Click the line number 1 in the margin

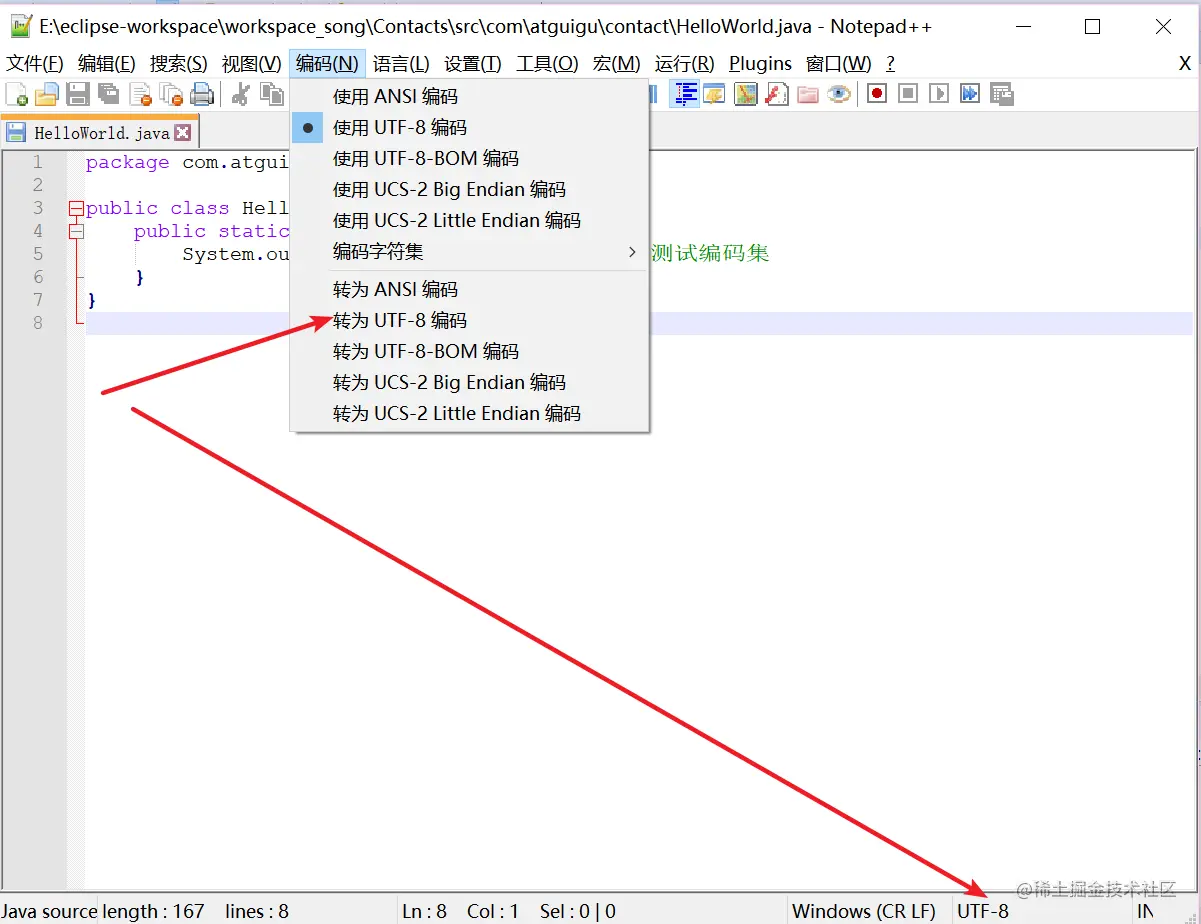click(x=38, y=162)
